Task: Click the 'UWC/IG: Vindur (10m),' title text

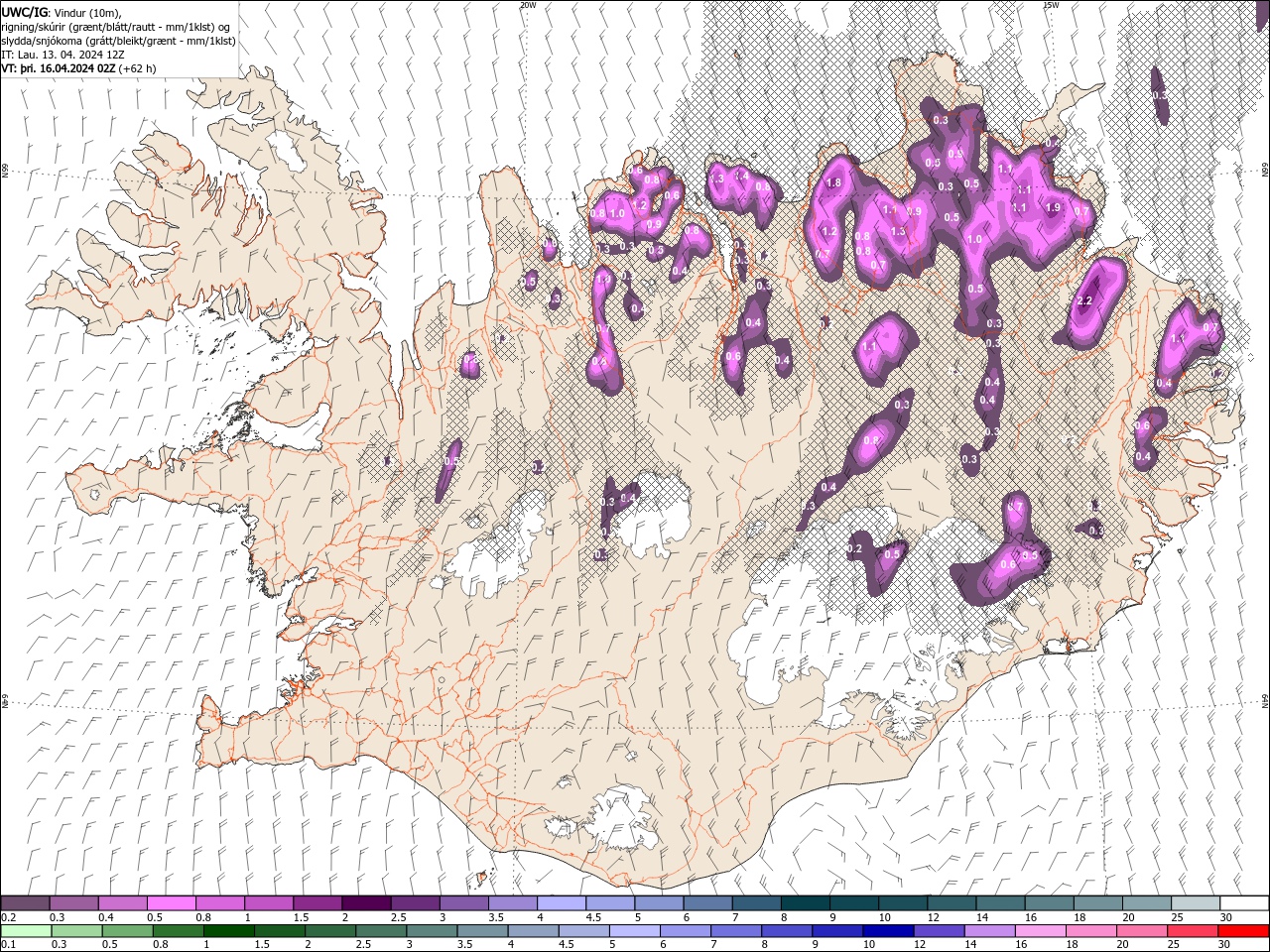Action: click(x=62, y=12)
